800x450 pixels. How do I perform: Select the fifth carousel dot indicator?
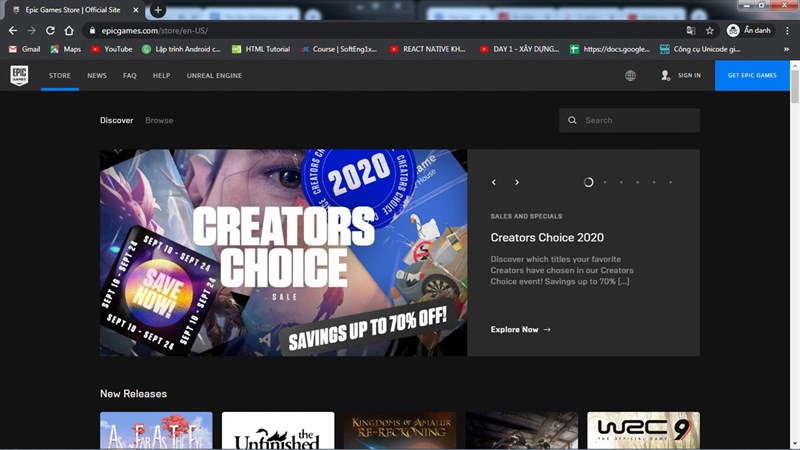click(654, 182)
